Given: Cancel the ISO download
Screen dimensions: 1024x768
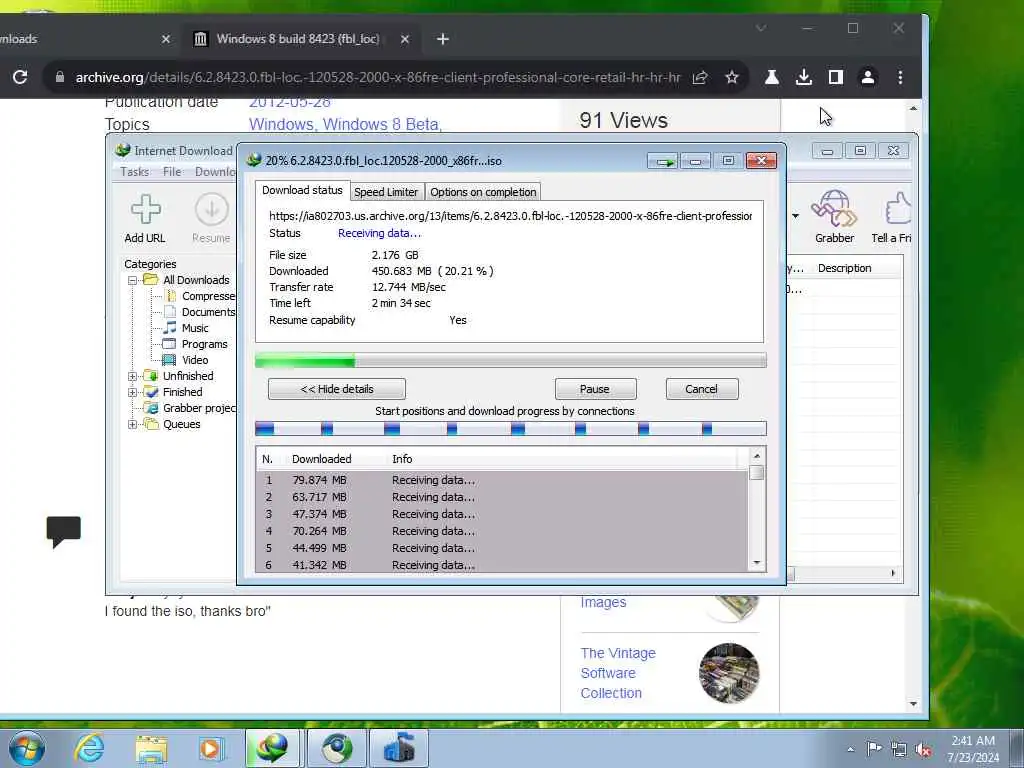Looking at the screenshot, I should click(702, 389).
